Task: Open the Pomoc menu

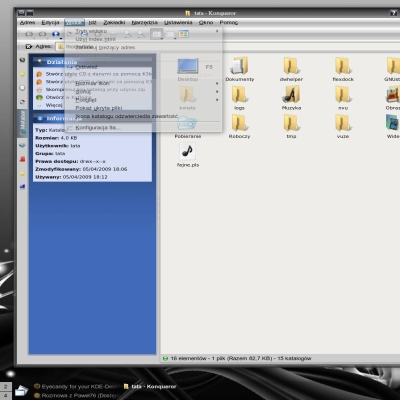Action: coord(229,23)
